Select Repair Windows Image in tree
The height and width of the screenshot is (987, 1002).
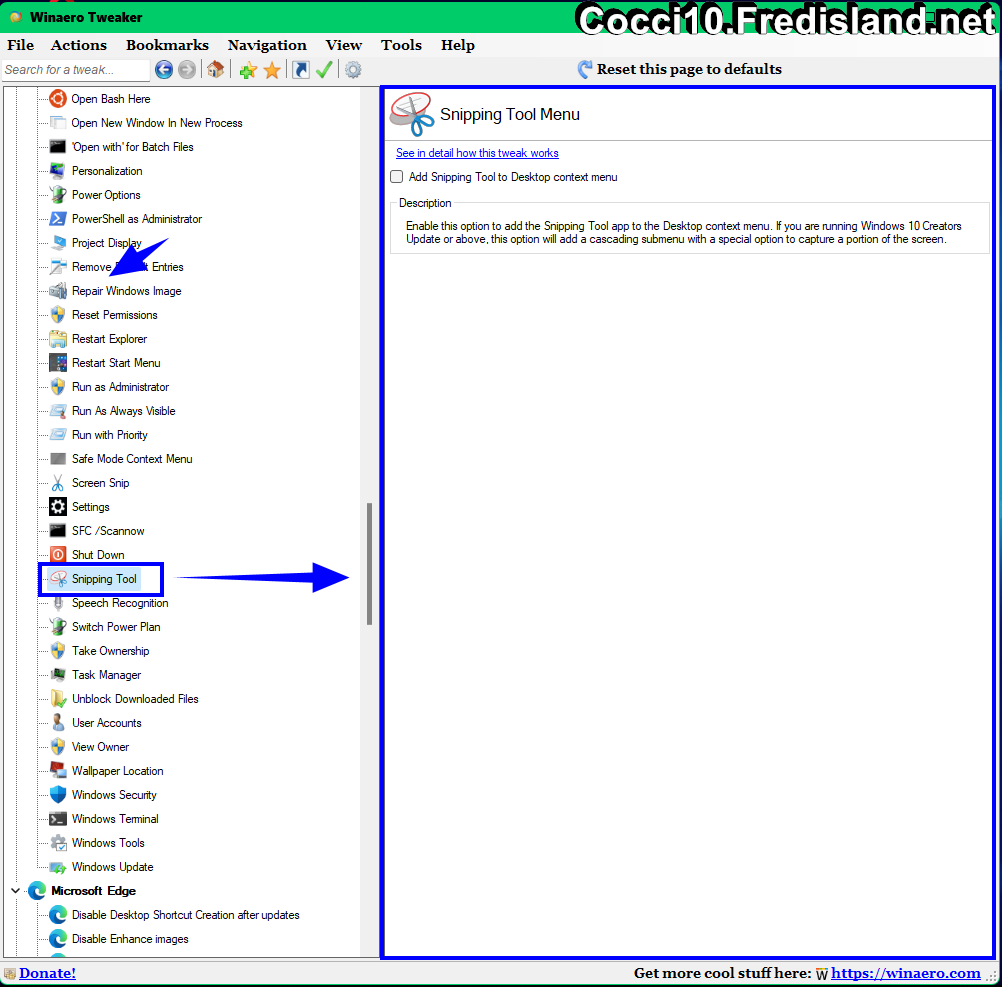pyautogui.click(x=127, y=291)
